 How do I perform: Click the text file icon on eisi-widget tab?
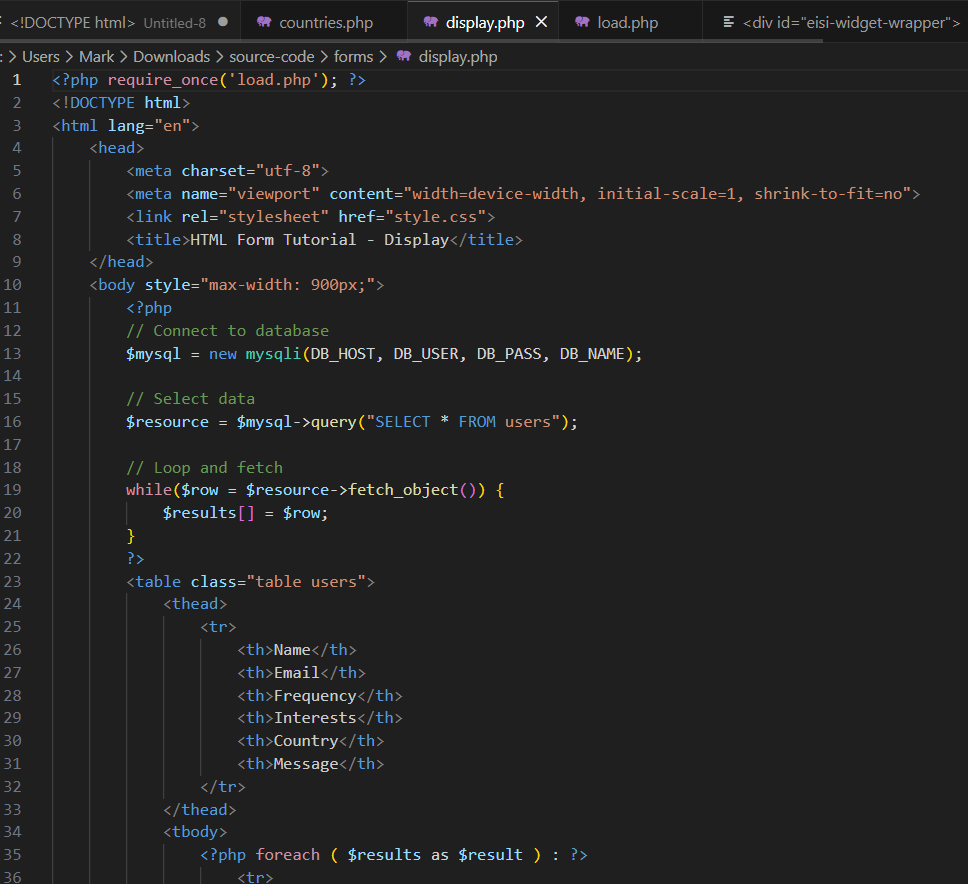pos(728,22)
